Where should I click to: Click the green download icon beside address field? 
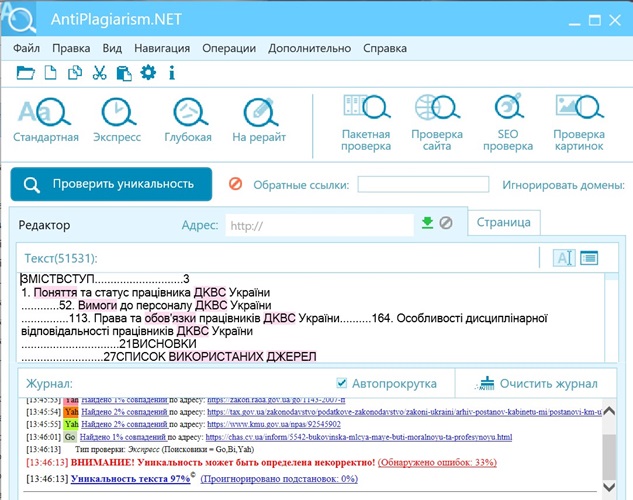click(x=427, y=223)
